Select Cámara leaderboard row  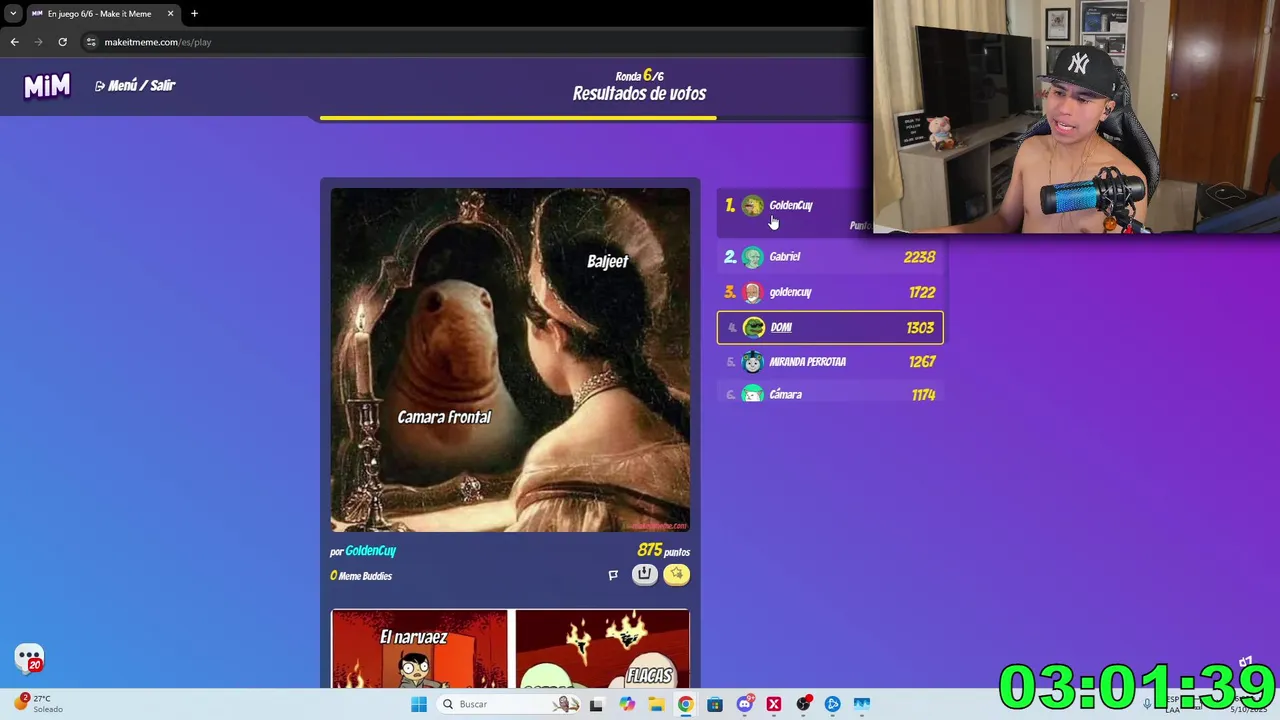coord(830,394)
